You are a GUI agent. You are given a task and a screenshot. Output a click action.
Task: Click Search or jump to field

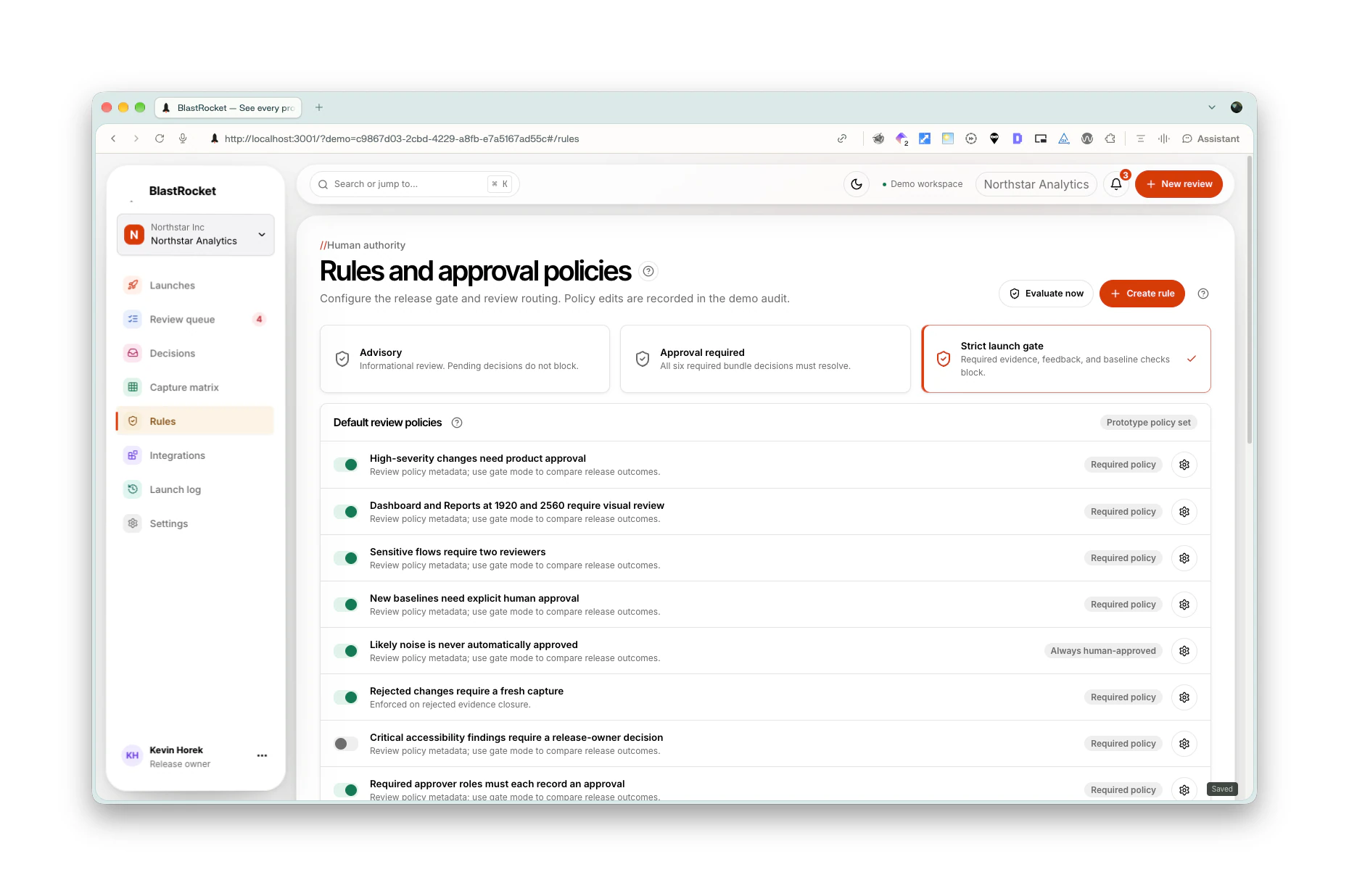point(414,184)
